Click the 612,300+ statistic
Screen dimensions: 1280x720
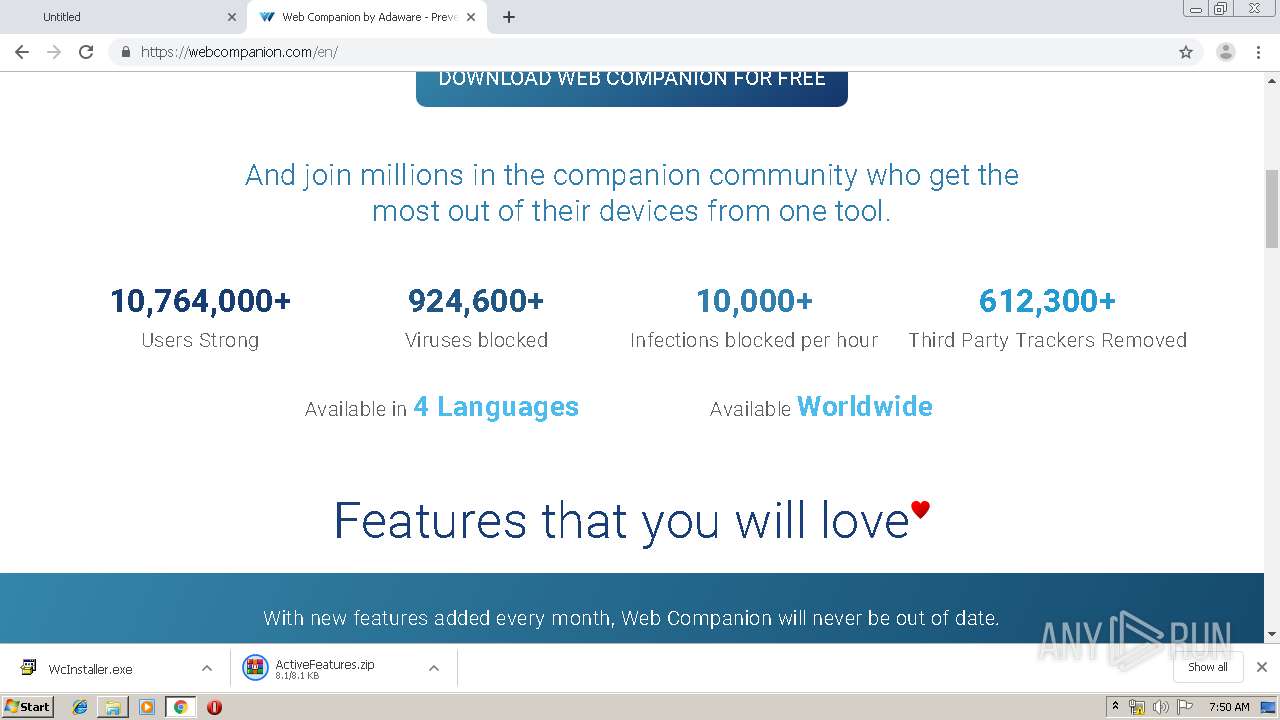(x=1047, y=301)
